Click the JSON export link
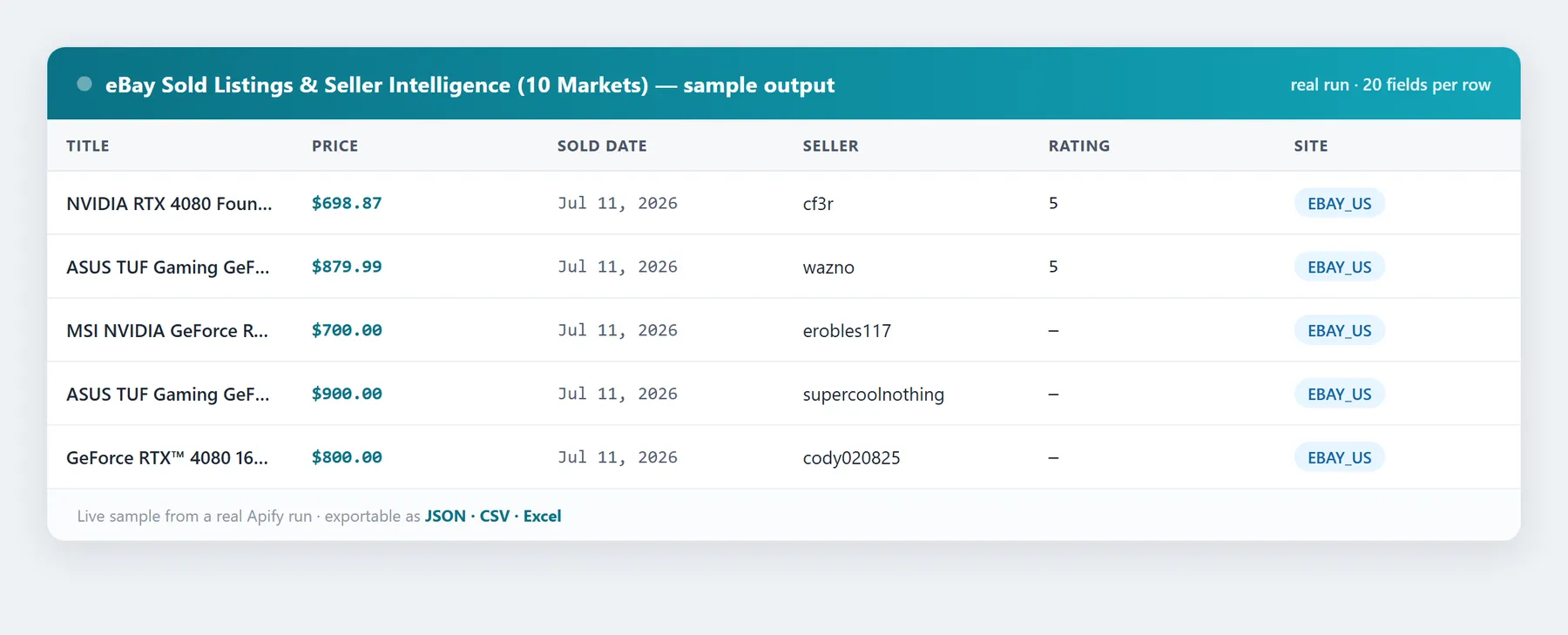1568x635 pixels. [445, 516]
